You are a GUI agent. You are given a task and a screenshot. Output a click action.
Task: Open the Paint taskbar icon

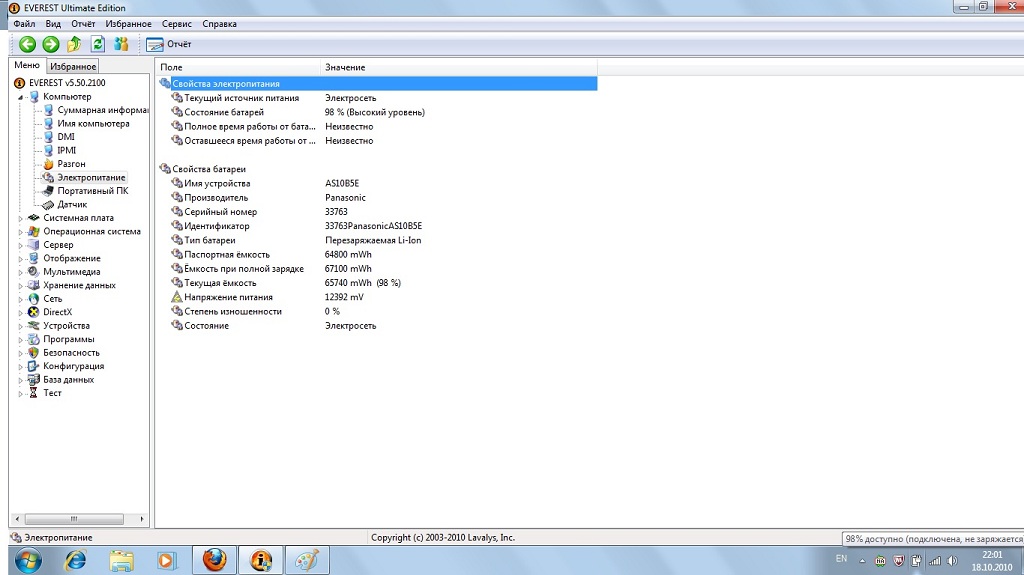coord(306,561)
